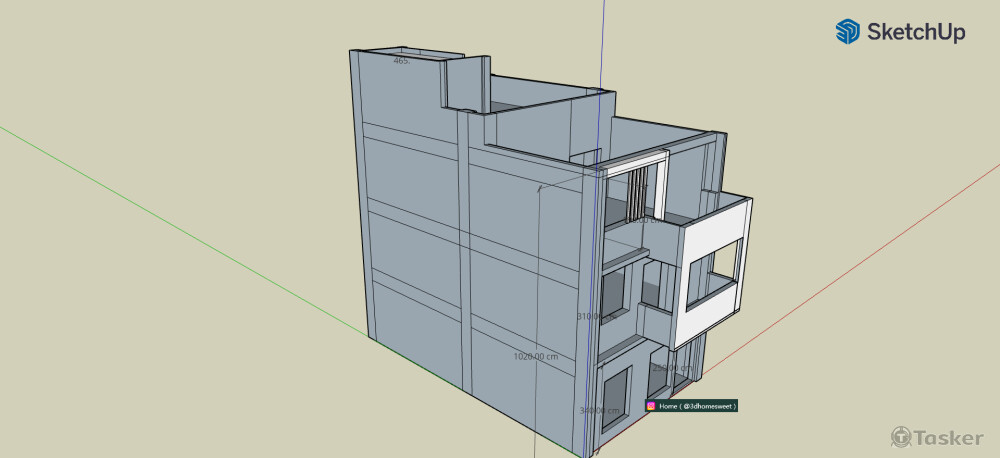Click the SketchUp logo icon

coord(848,32)
